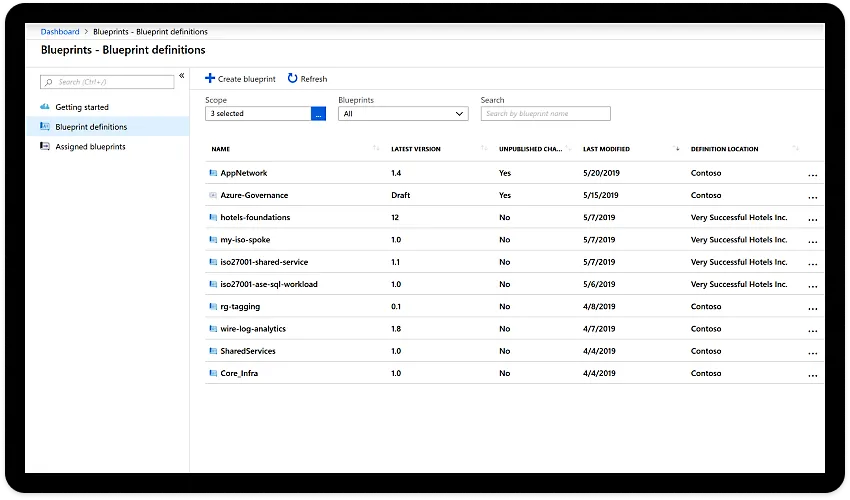Click the Create blueprint plus icon
Viewport: 850px width, 500px height.
tap(210, 79)
